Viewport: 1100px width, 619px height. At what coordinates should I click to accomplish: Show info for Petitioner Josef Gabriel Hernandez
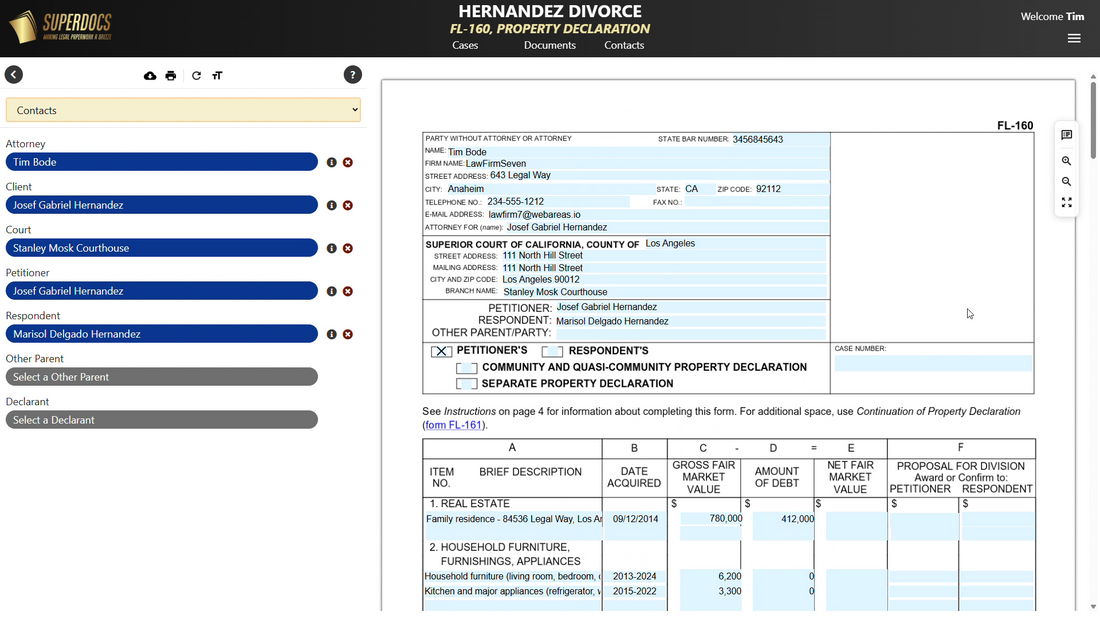pos(332,291)
